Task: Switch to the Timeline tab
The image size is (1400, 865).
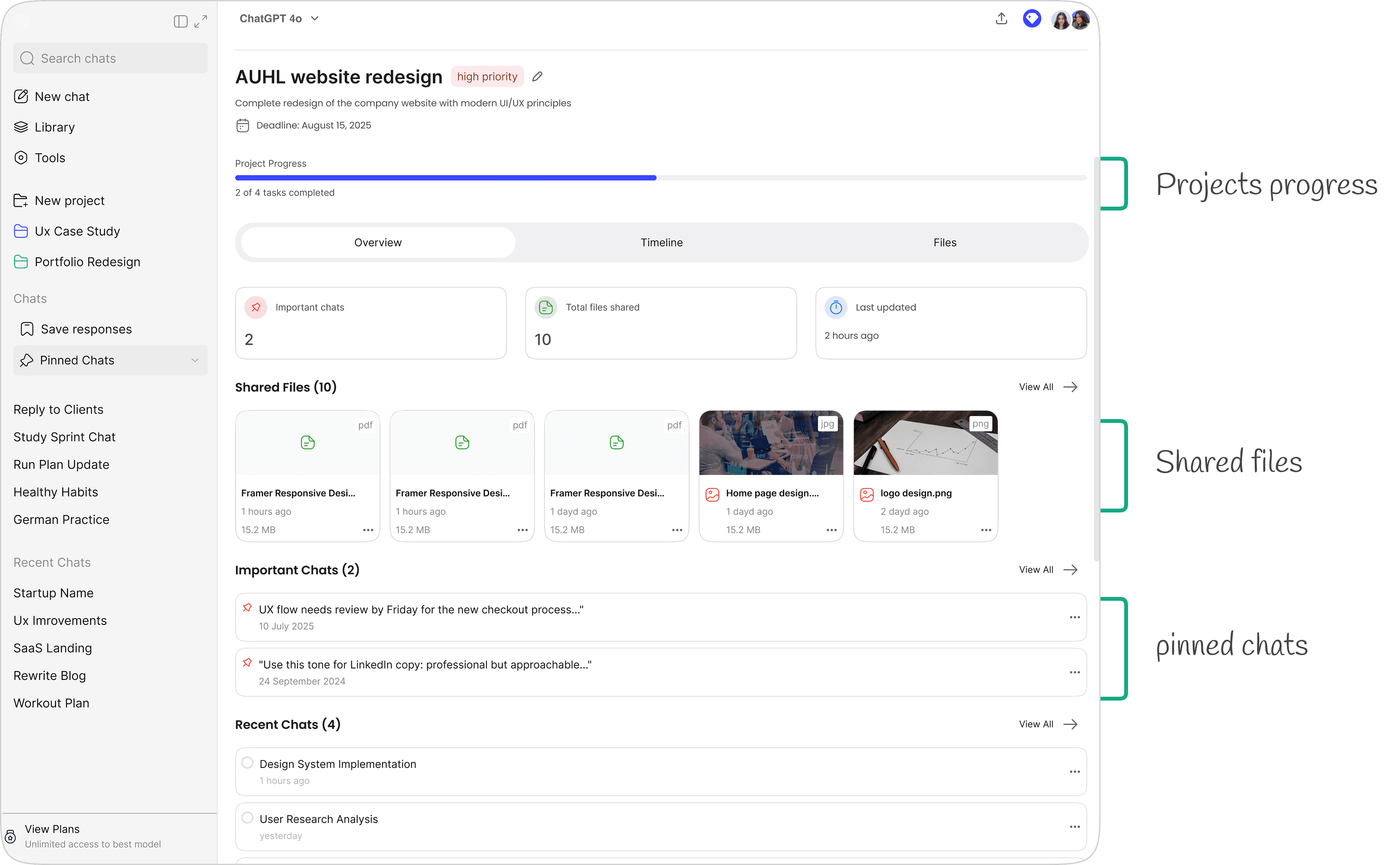Action: pos(661,242)
